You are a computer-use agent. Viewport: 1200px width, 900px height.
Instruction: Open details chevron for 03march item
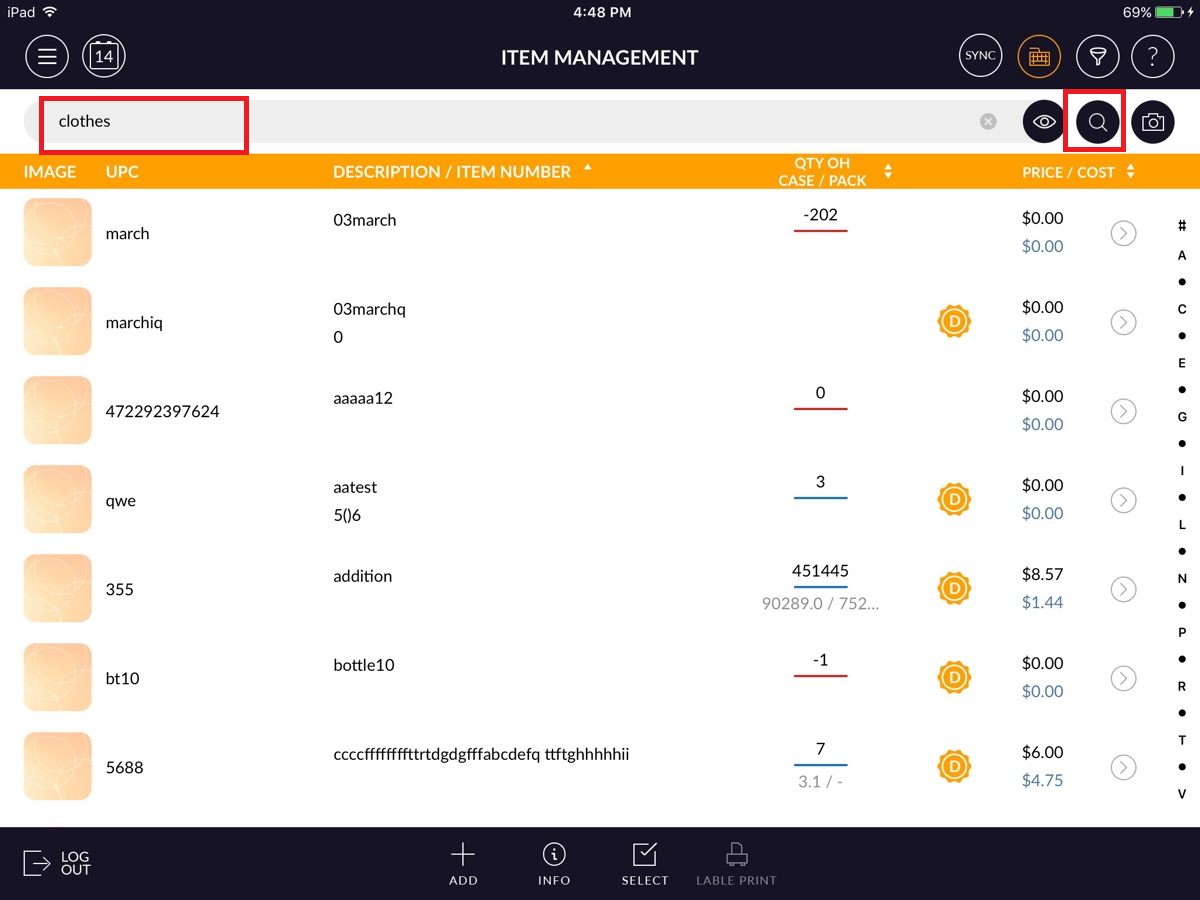(1123, 233)
